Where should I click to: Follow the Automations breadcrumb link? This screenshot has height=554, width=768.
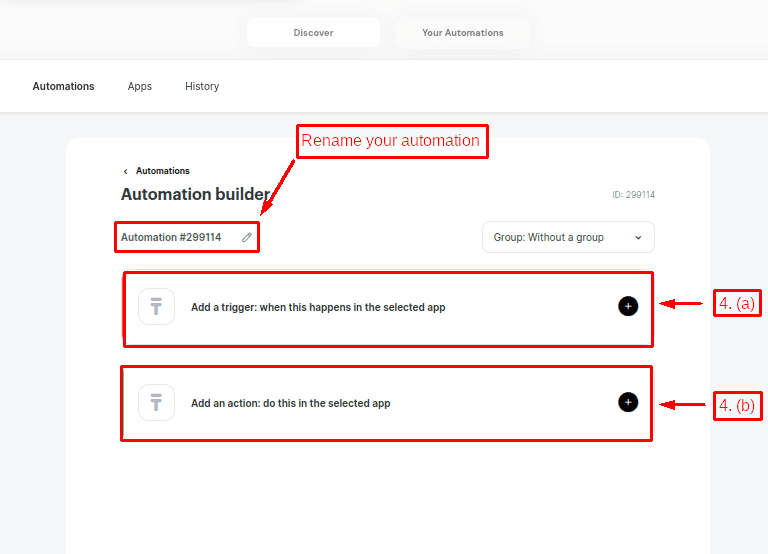[162, 171]
